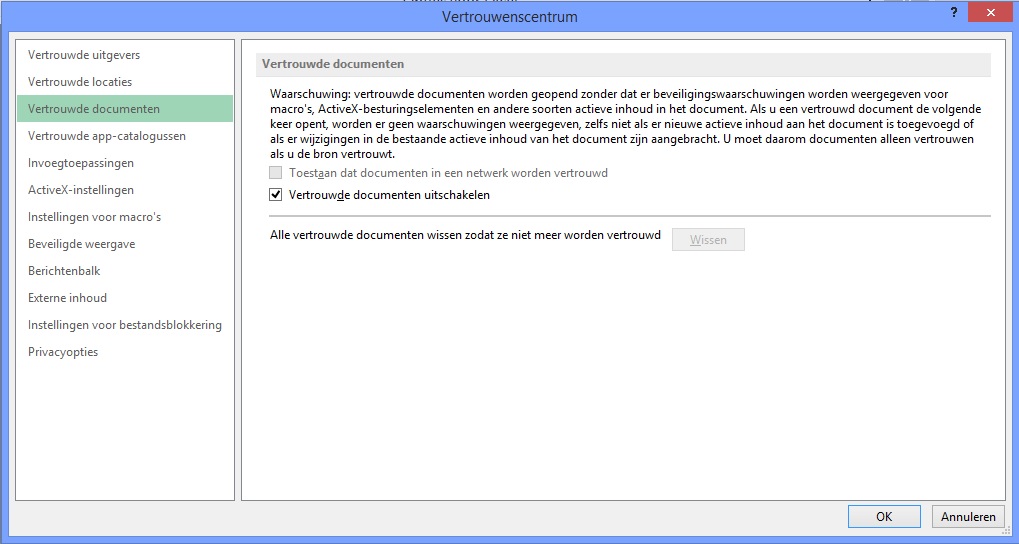
Task: Show ActiveX-instellingen options
Action: coord(81,190)
